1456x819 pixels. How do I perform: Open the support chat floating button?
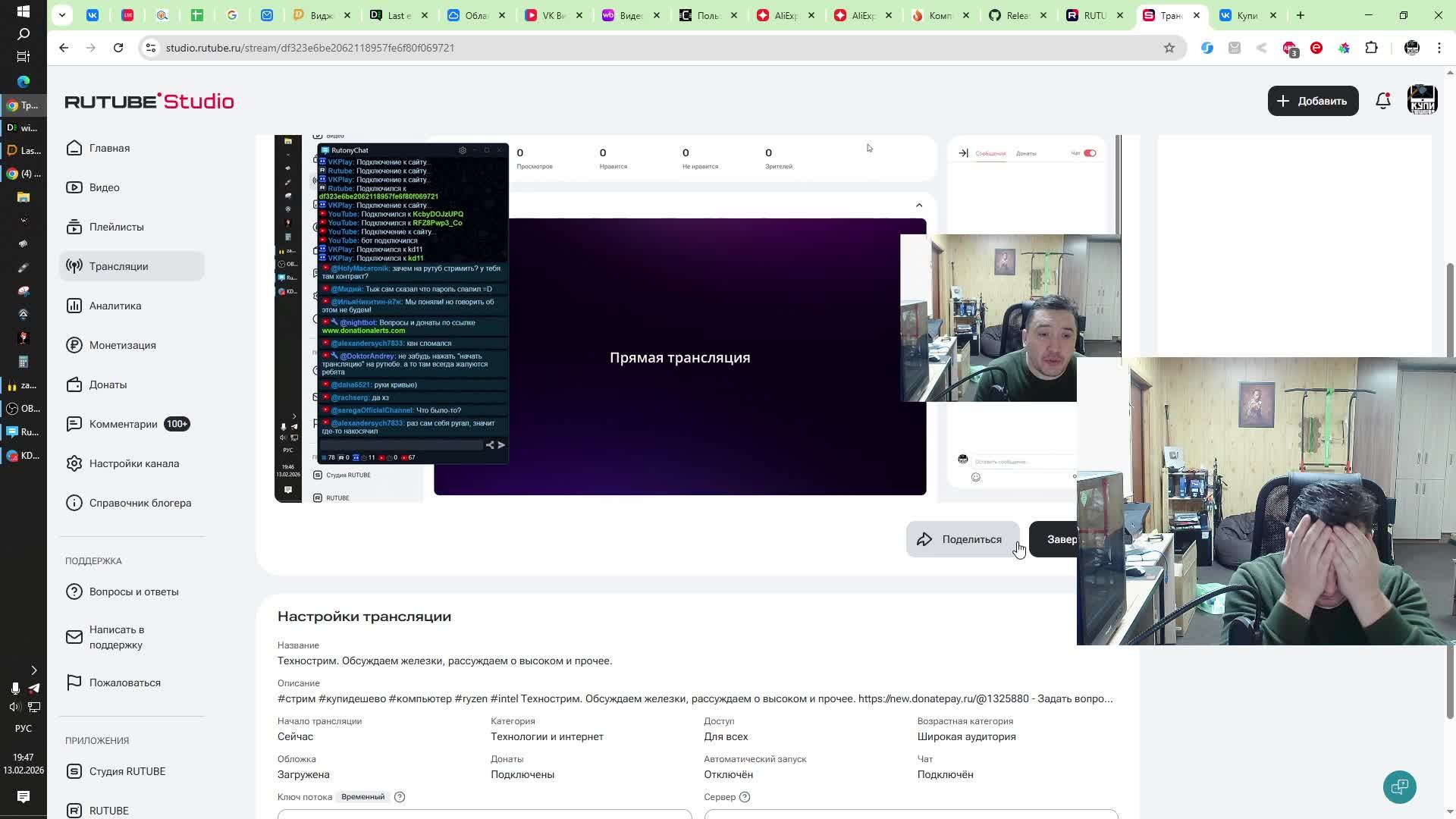tap(1399, 786)
